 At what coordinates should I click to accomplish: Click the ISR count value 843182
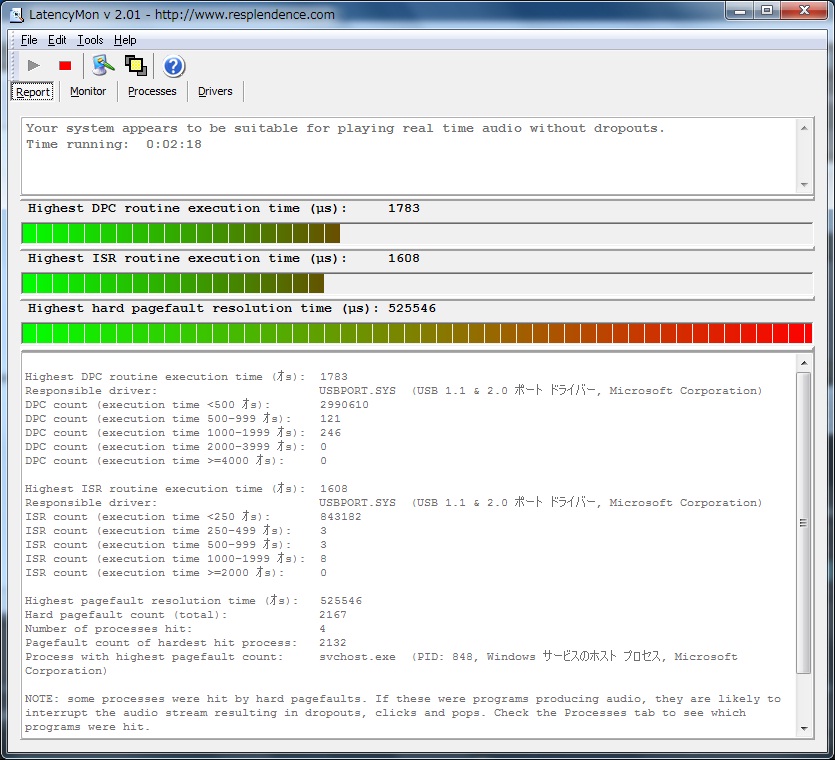coord(341,517)
